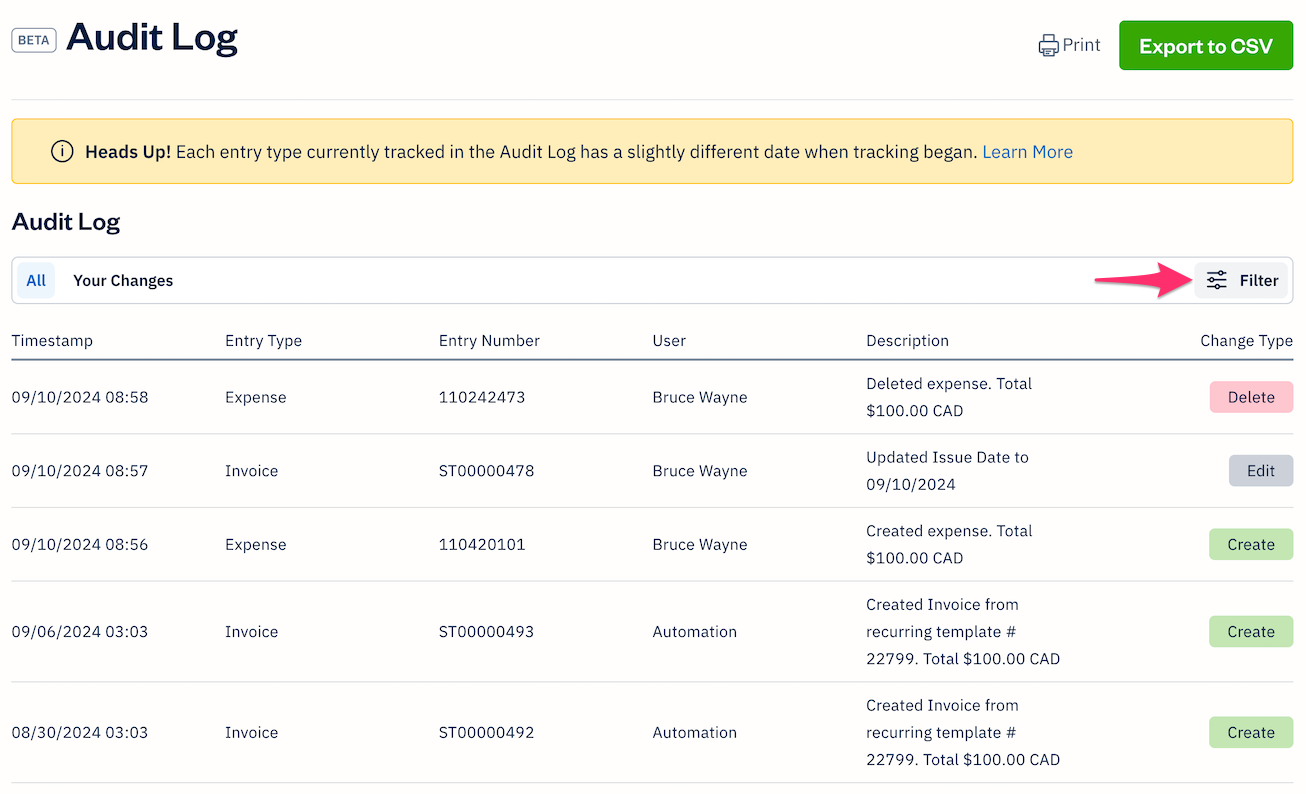Export the audit log to CSV
This screenshot has width=1306, height=794.
1205,46
